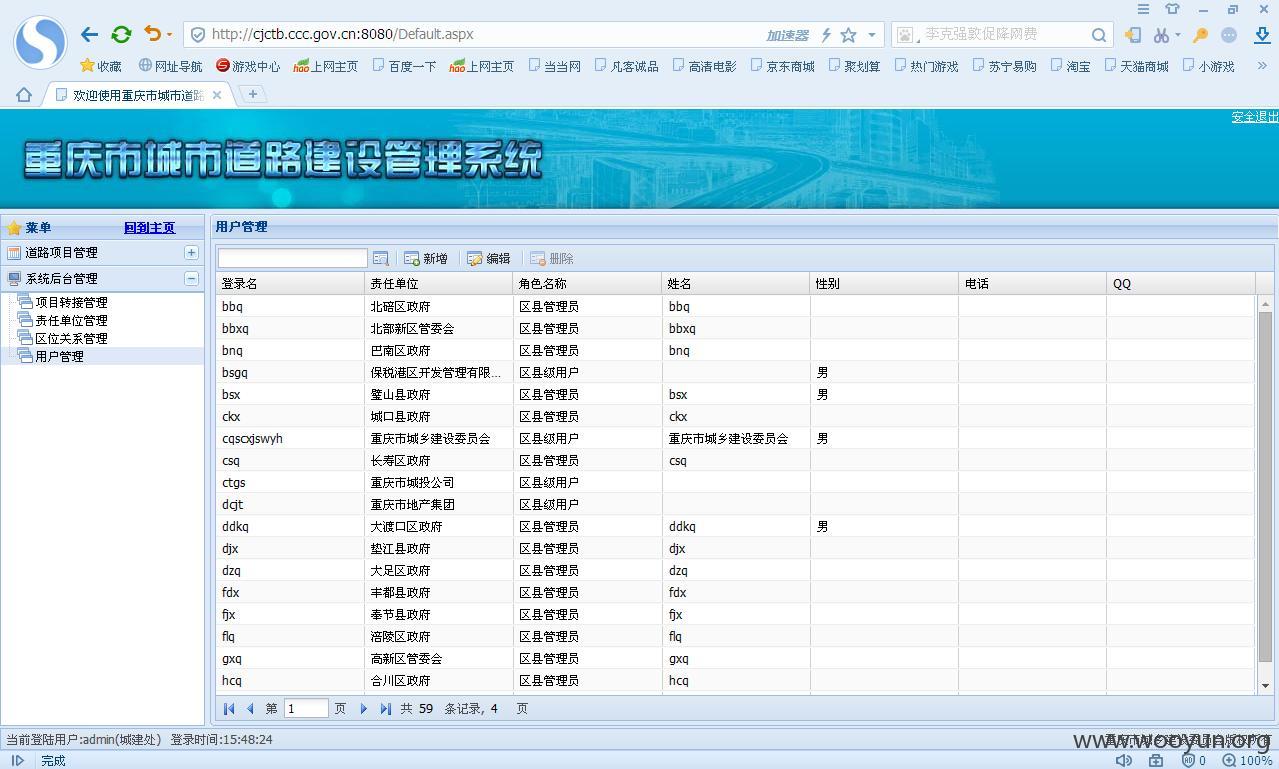Sort by the 登录名 column header

(291, 283)
